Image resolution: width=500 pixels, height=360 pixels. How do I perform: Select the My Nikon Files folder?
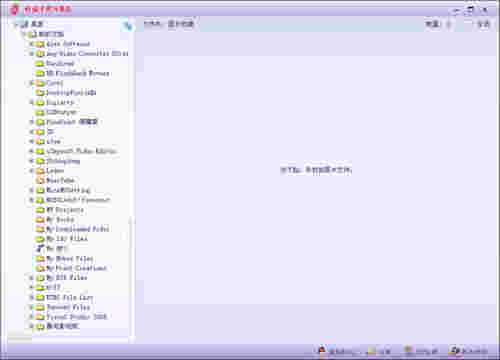[x=70, y=258]
